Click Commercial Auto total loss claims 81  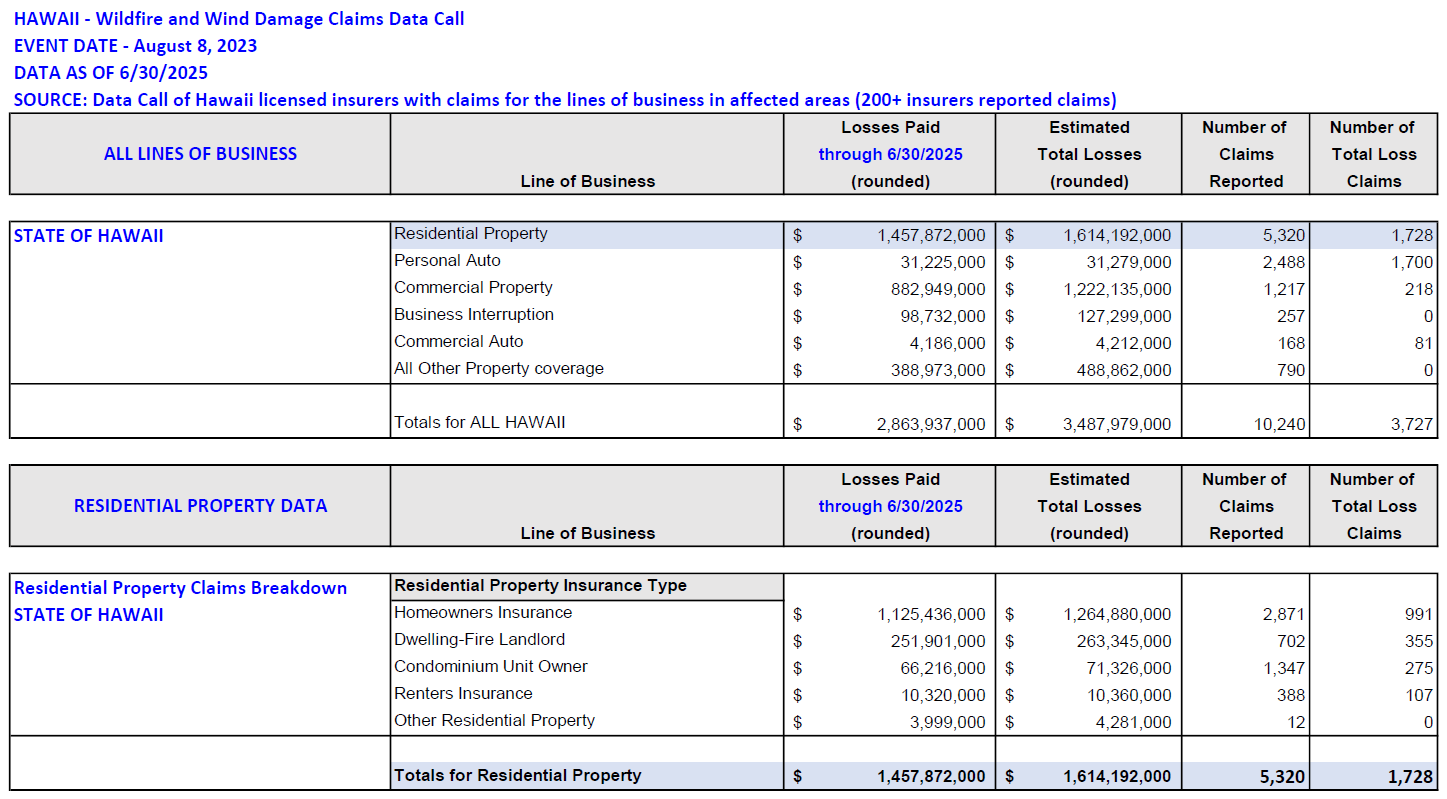coord(1424,344)
